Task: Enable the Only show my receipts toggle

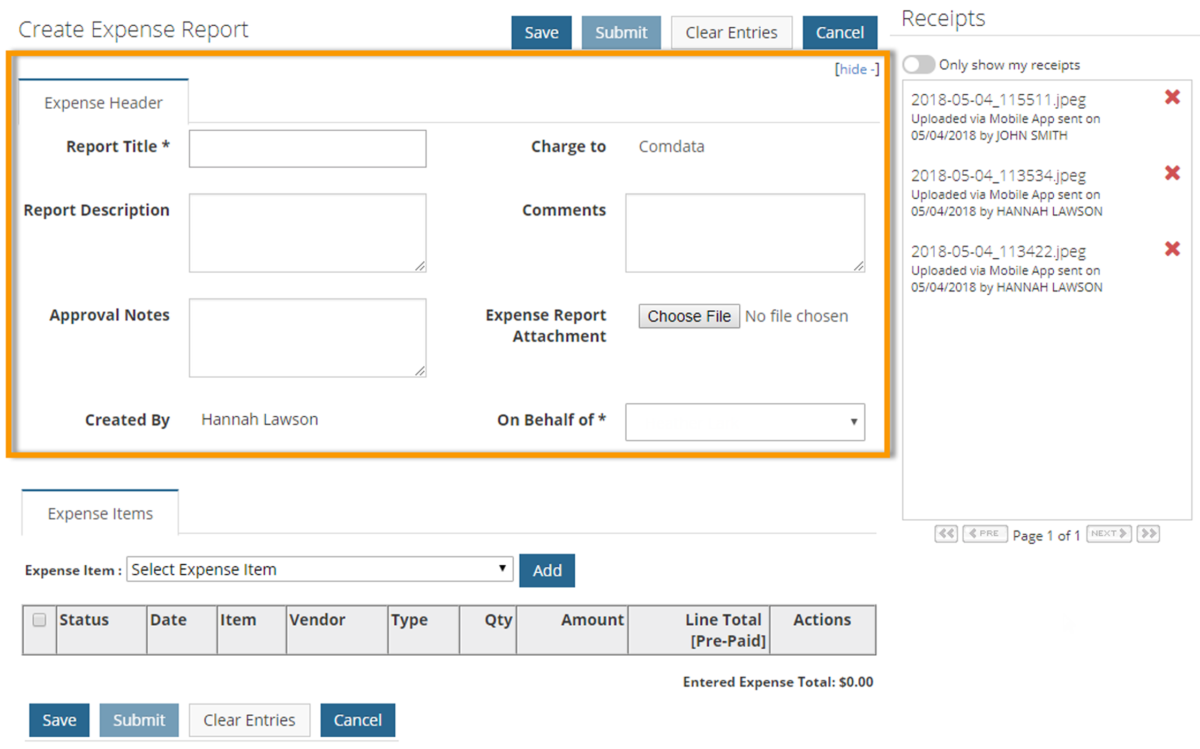Action: coord(918,64)
